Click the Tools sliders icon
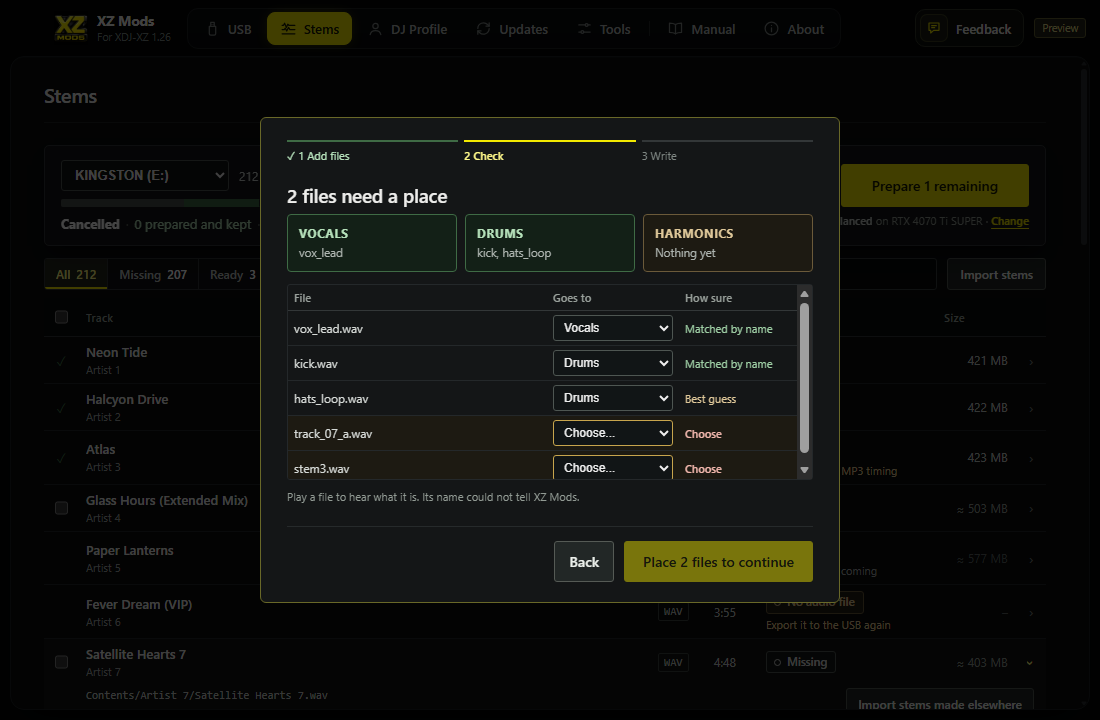 [584, 29]
